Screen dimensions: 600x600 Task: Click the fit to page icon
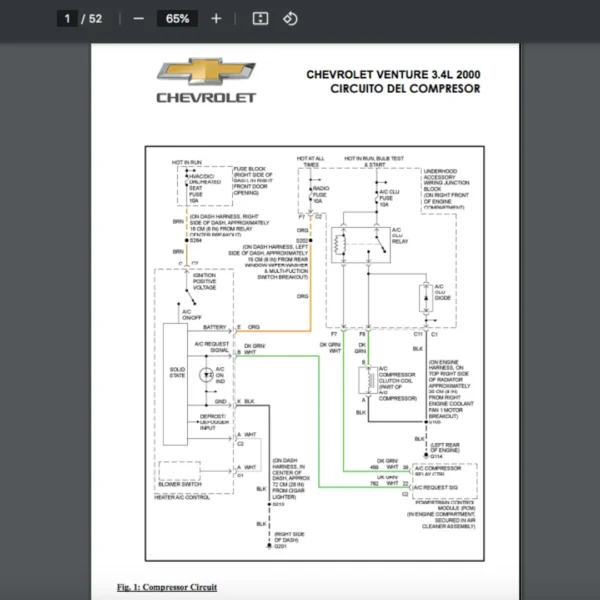(x=260, y=18)
